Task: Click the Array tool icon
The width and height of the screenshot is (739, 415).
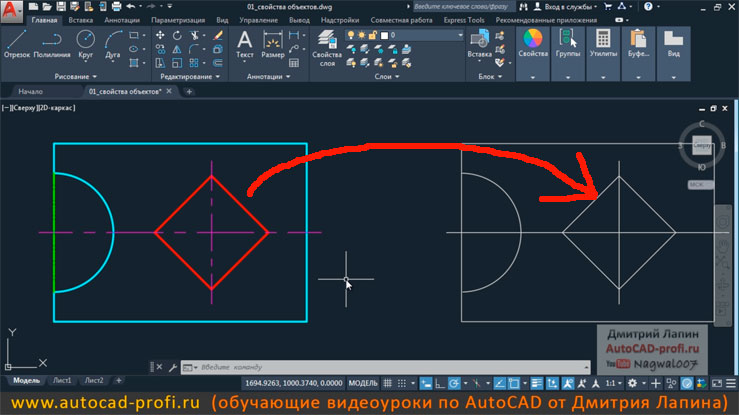Action: click(x=194, y=63)
